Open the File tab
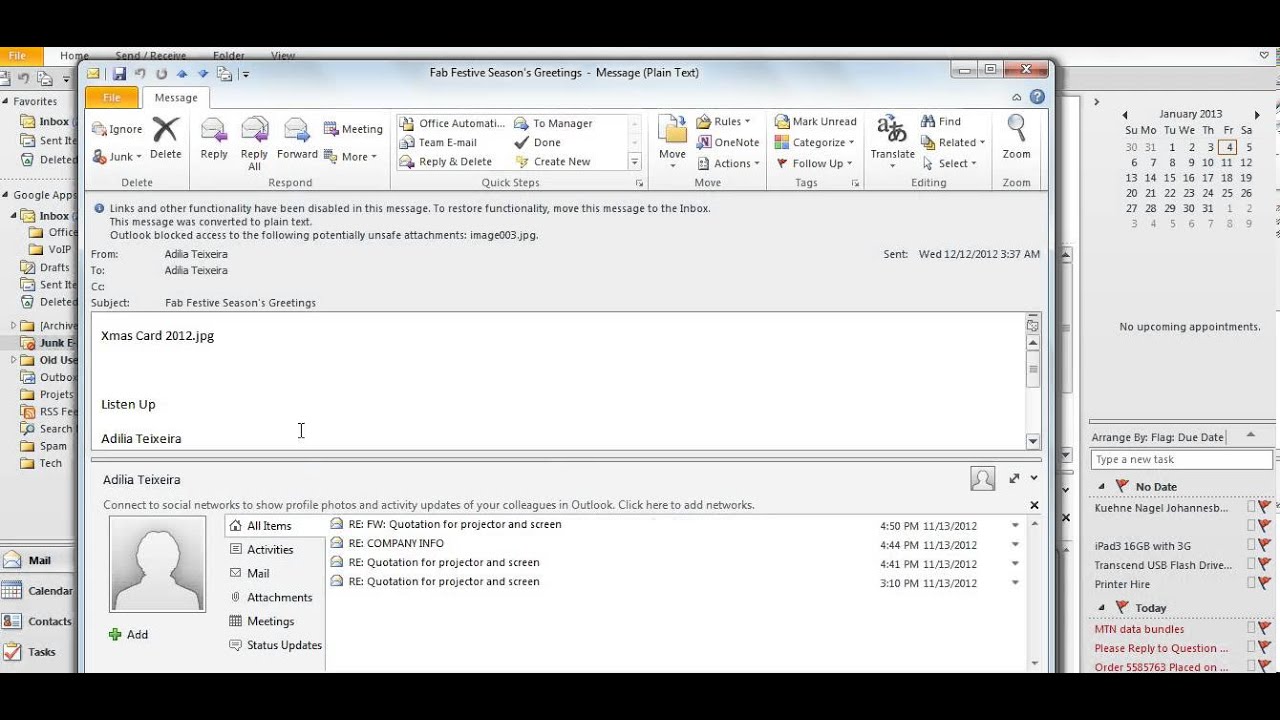1280x720 pixels. click(x=112, y=97)
